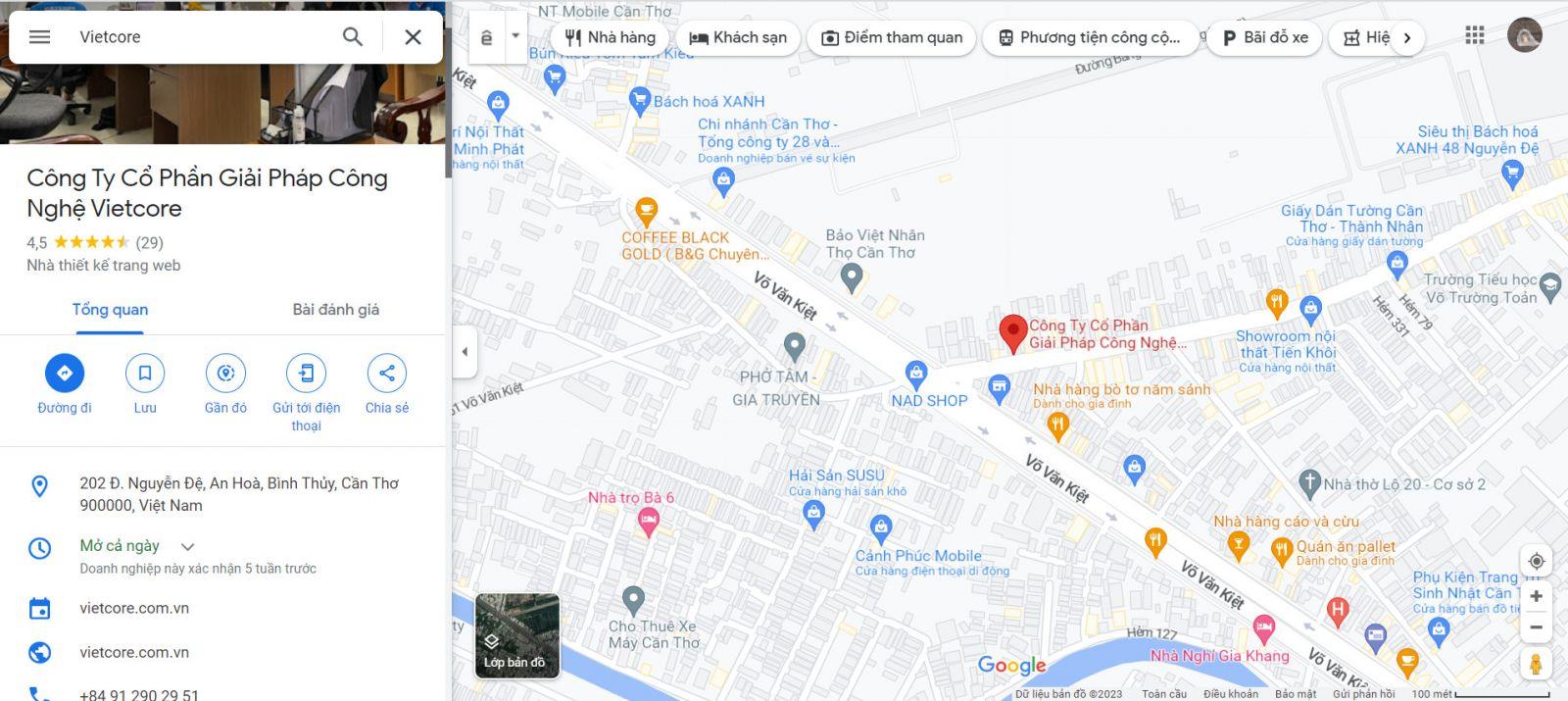The height and width of the screenshot is (701, 1568).
Task: Zoom in the map with plus
Action: tap(1536, 596)
